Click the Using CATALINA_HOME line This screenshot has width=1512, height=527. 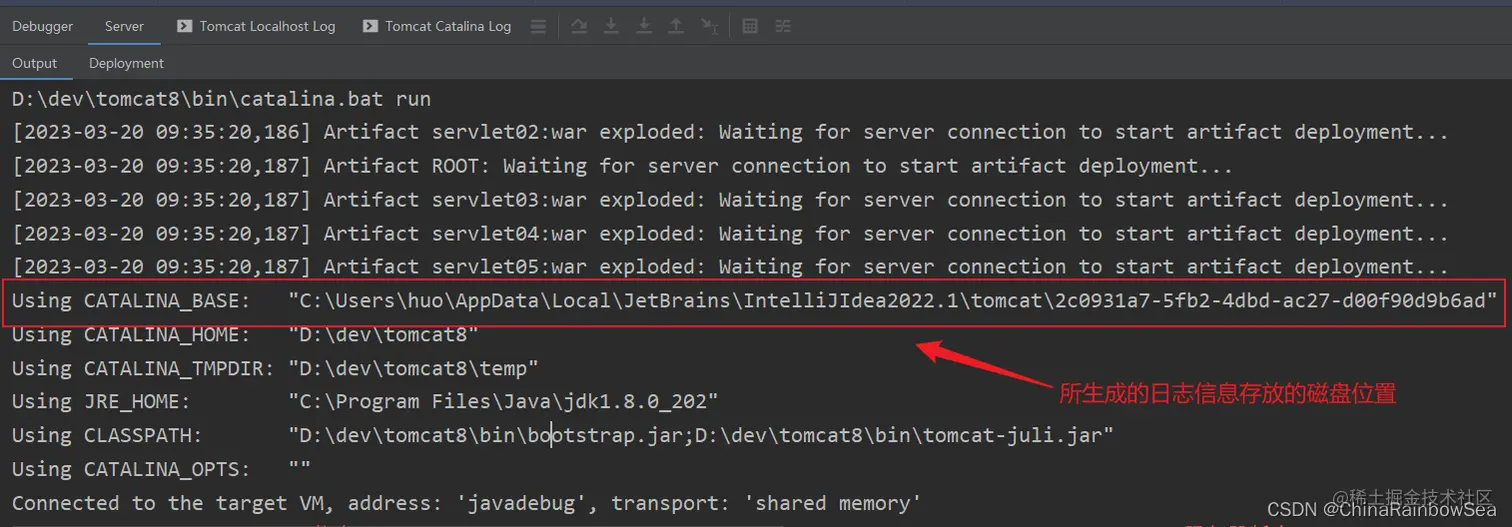pos(245,335)
